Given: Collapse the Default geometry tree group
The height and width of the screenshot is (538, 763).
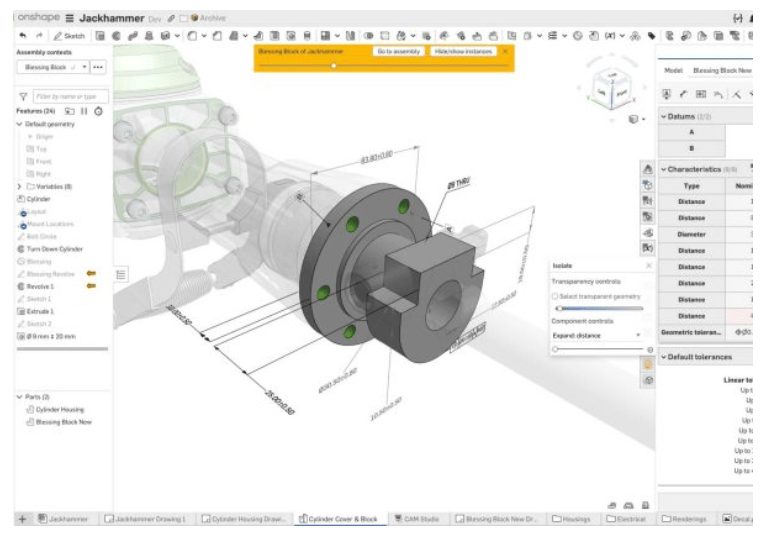Looking at the screenshot, I should tap(19, 124).
